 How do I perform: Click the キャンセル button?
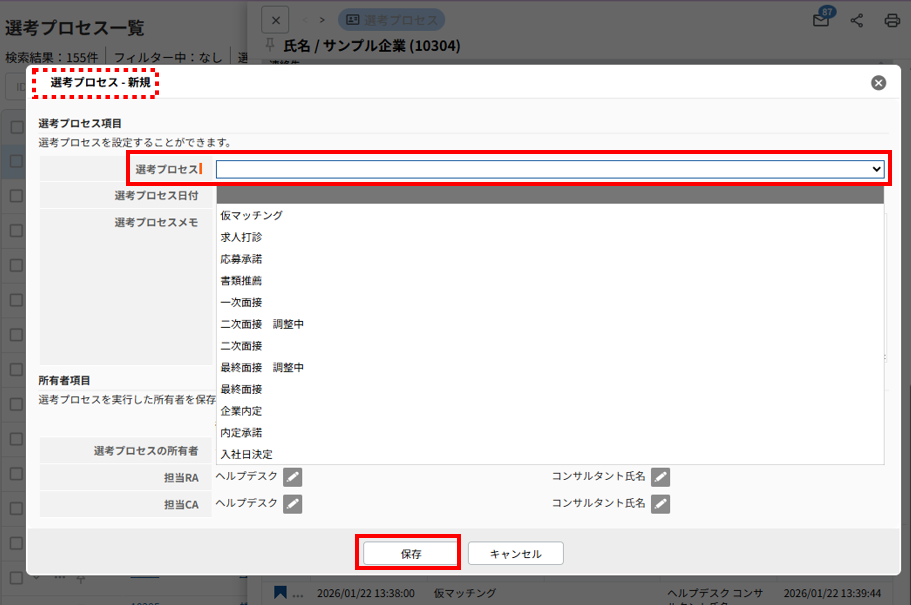click(516, 553)
